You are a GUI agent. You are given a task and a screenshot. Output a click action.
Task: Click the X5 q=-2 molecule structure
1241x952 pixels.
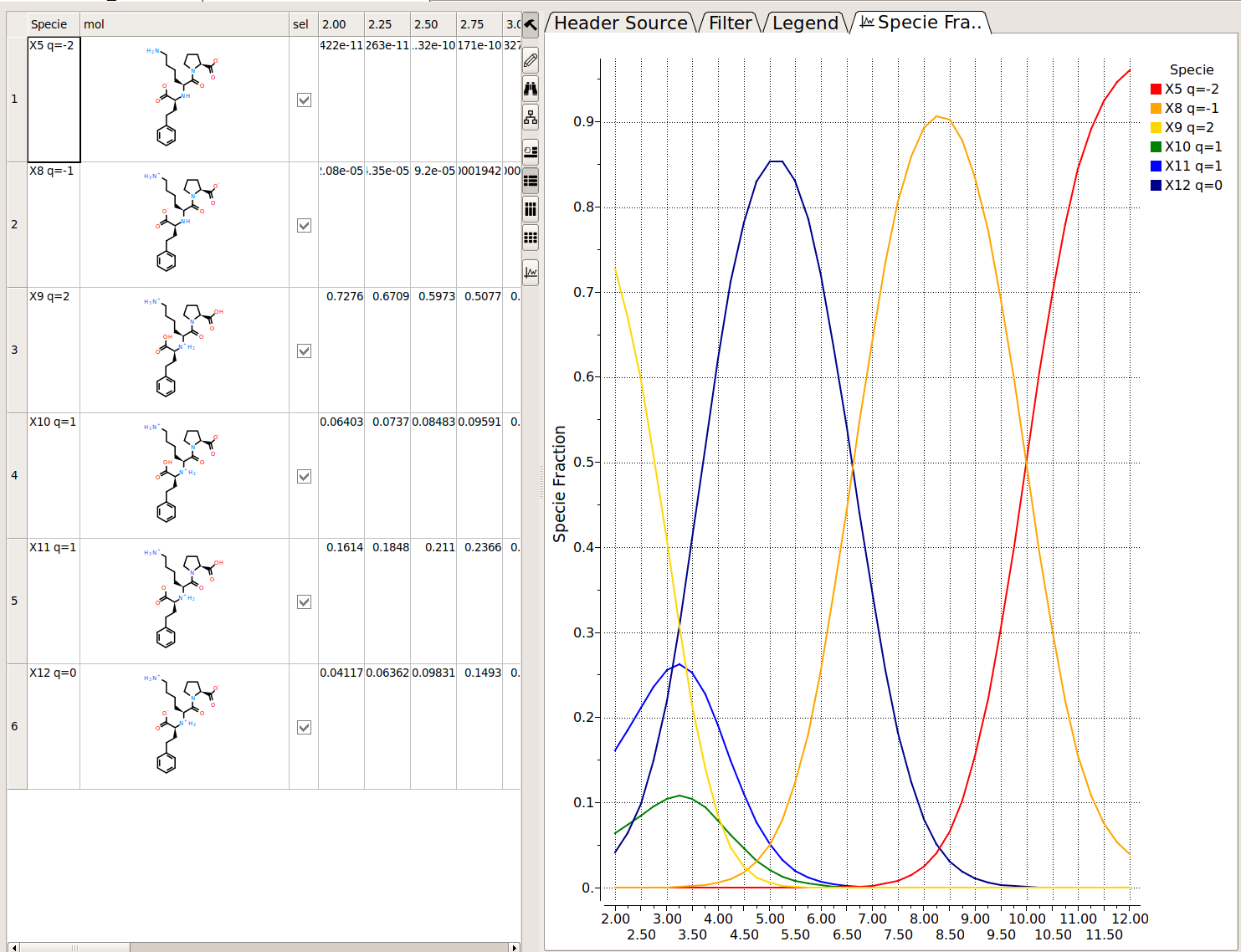coord(184,97)
